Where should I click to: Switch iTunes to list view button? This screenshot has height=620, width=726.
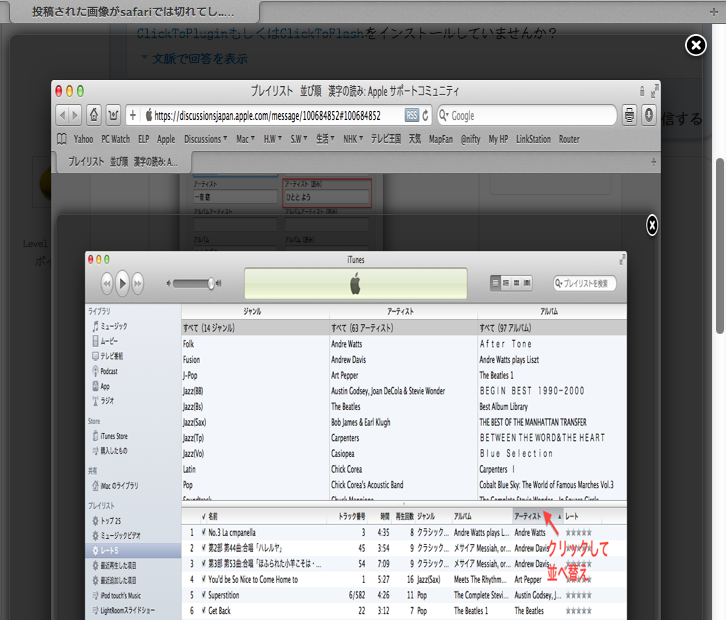click(495, 282)
